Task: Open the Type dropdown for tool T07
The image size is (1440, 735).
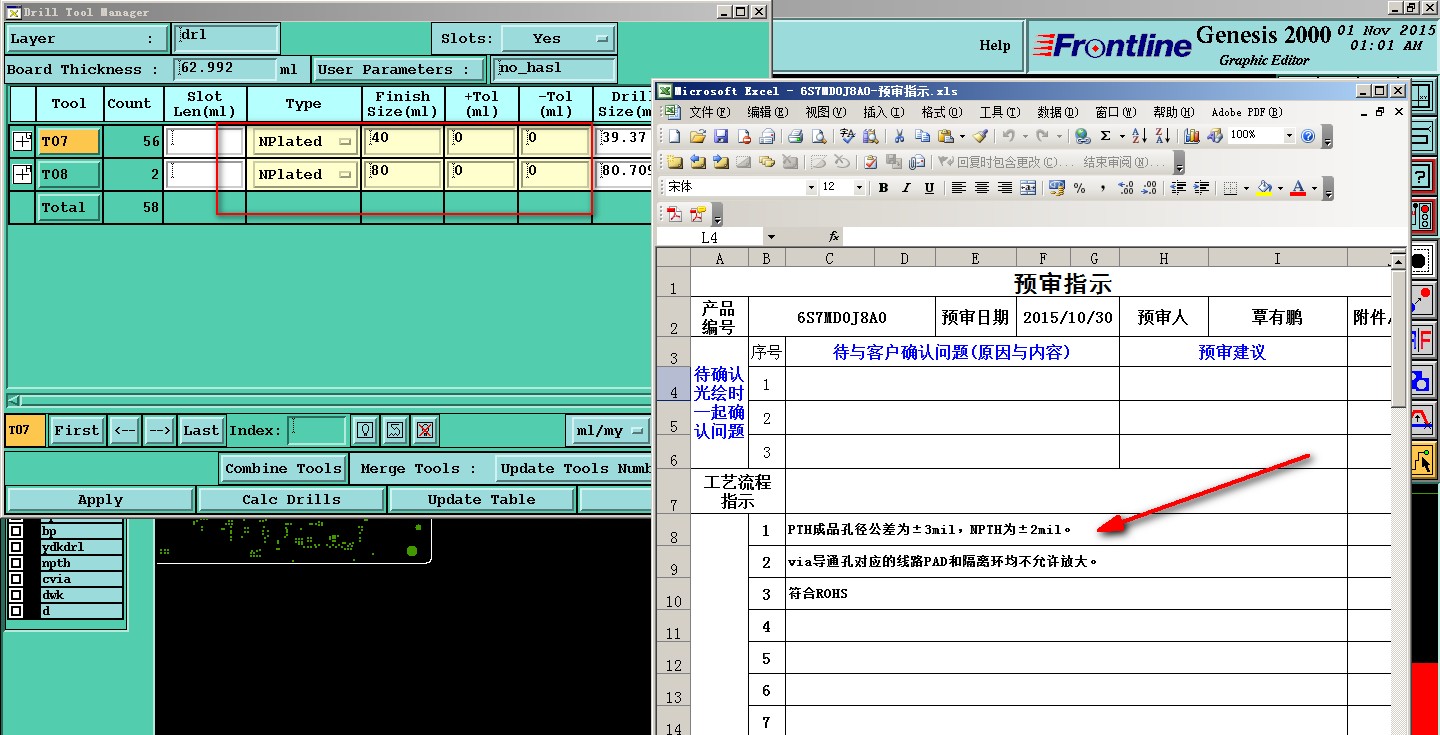Action: (x=305, y=142)
